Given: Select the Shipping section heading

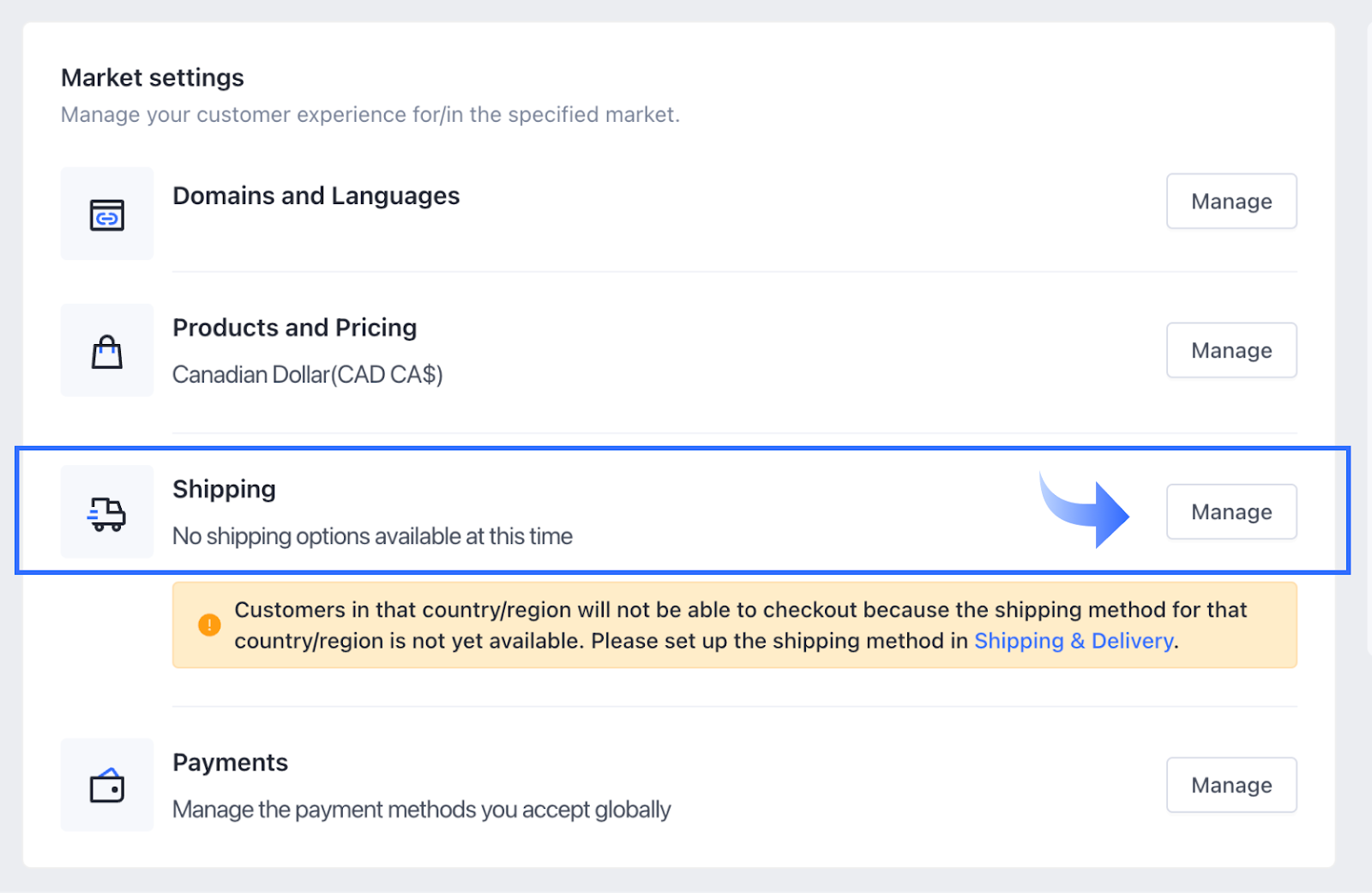Looking at the screenshot, I should tap(225, 490).
